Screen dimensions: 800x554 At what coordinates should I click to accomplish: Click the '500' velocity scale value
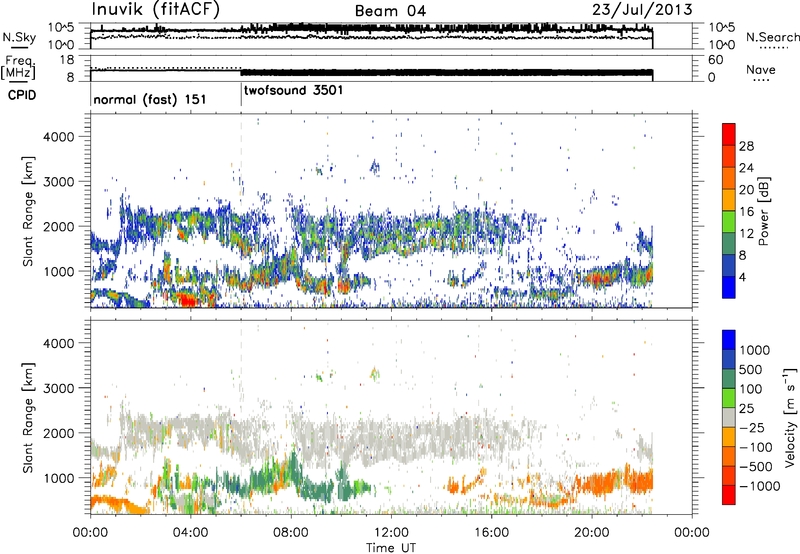pyautogui.click(x=753, y=370)
